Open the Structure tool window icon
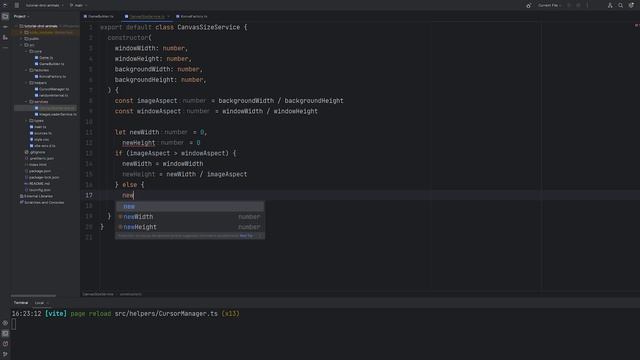Image resolution: width=640 pixels, height=360 pixels. pos(5,37)
